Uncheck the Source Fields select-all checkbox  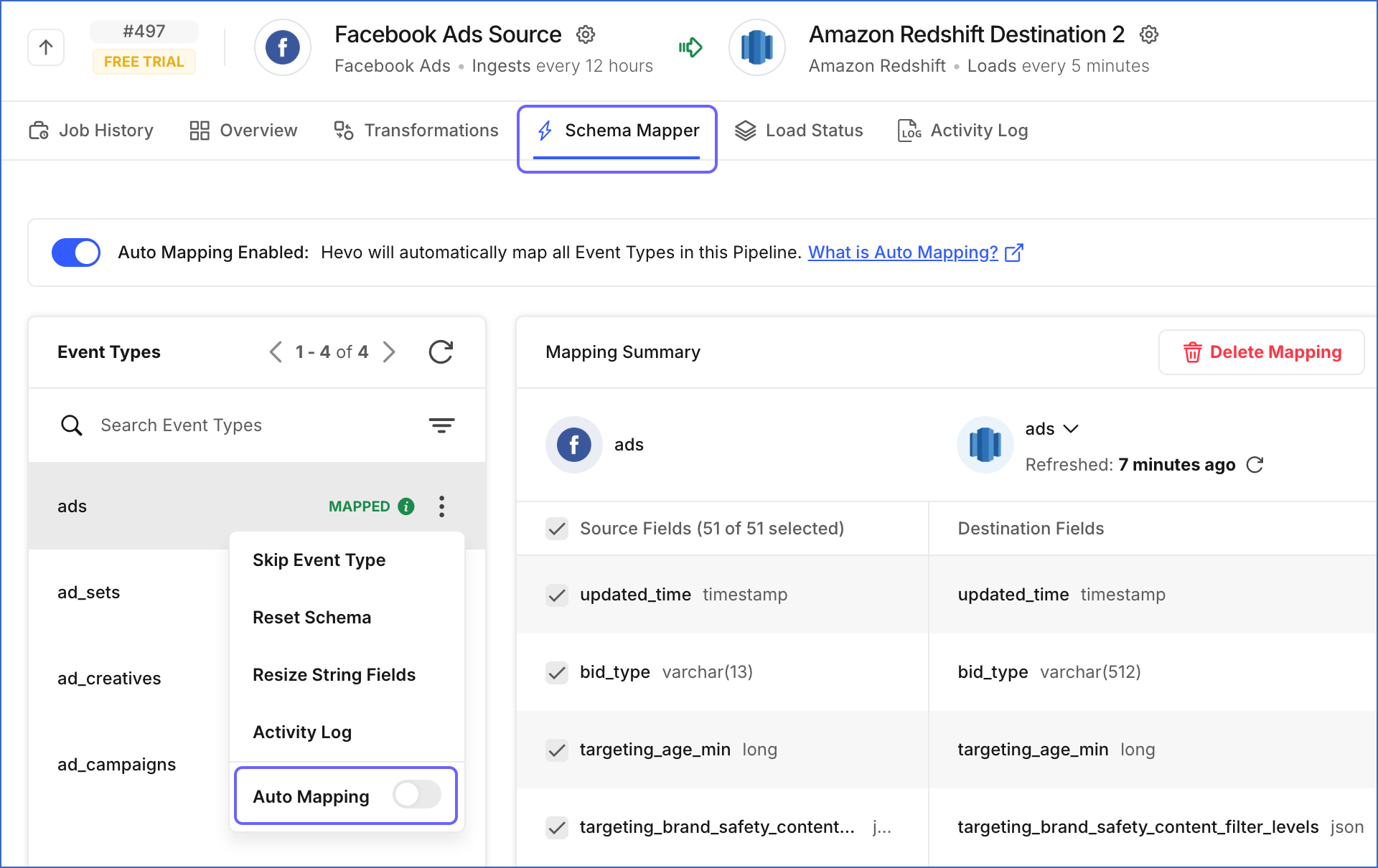pos(557,529)
